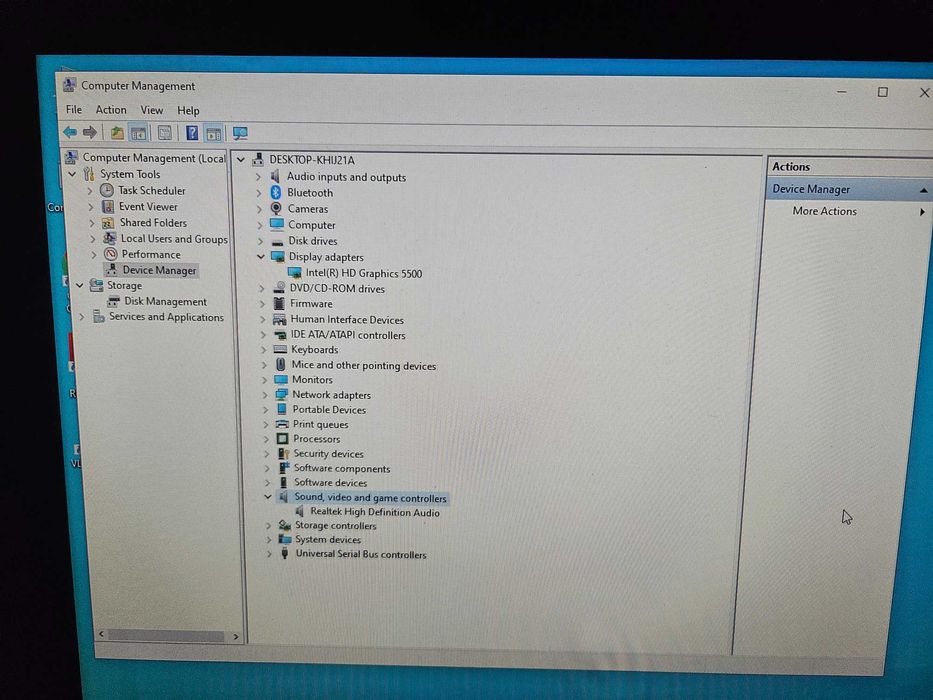Screen dimensions: 933x700
Task: Click the Disk drives category icon
Action: point(277,241)
